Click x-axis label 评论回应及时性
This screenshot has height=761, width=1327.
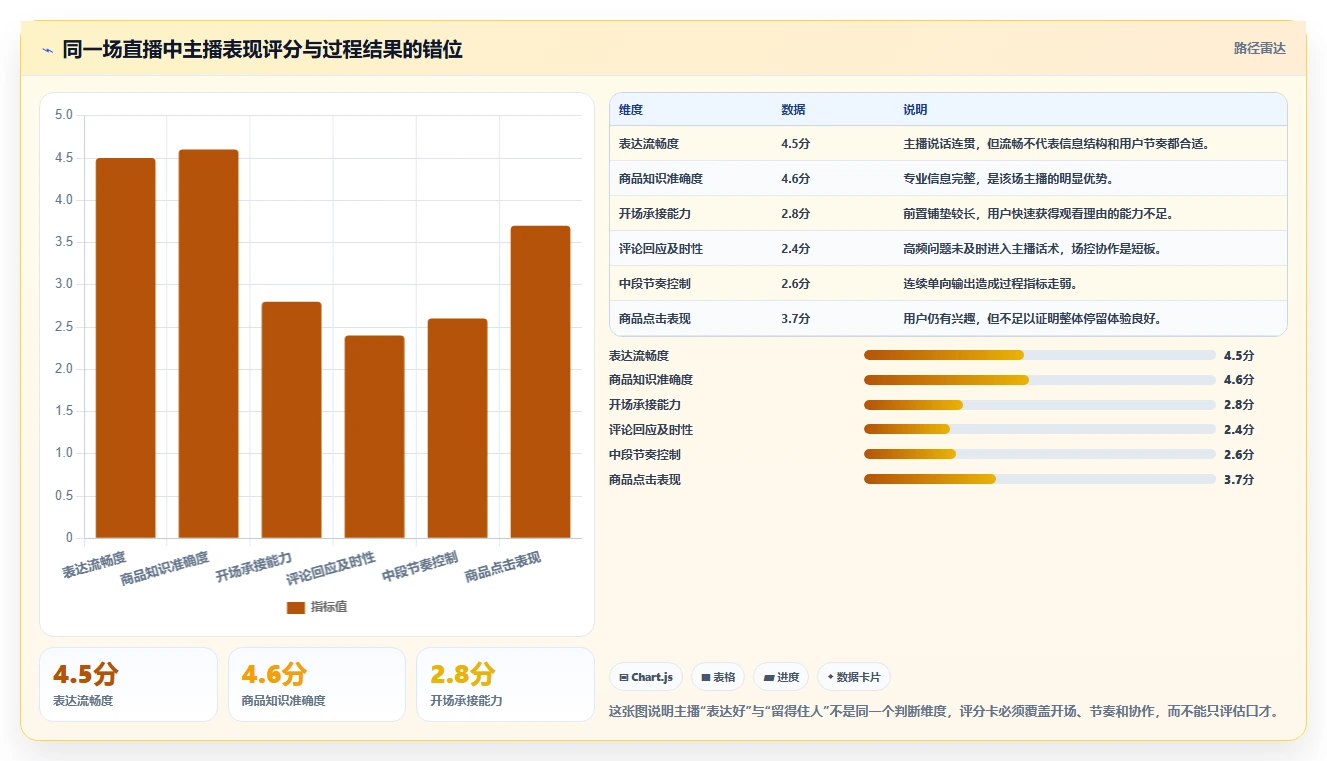[x=331, y=569]
